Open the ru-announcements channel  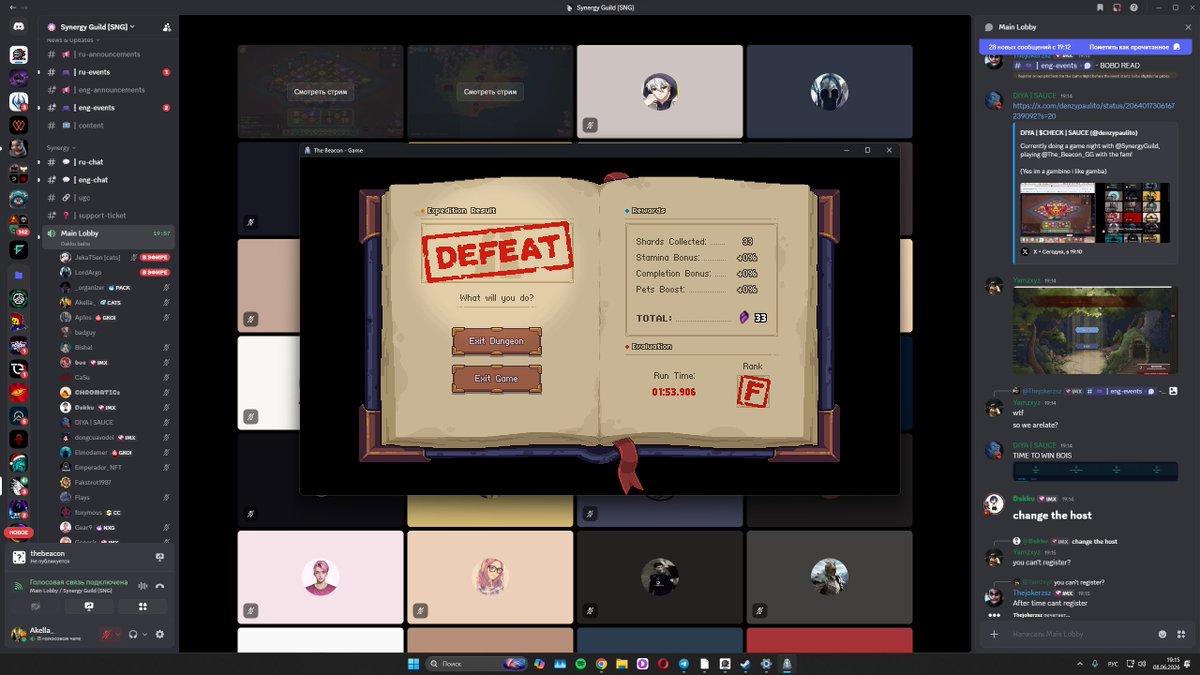[x=108, y=54]
